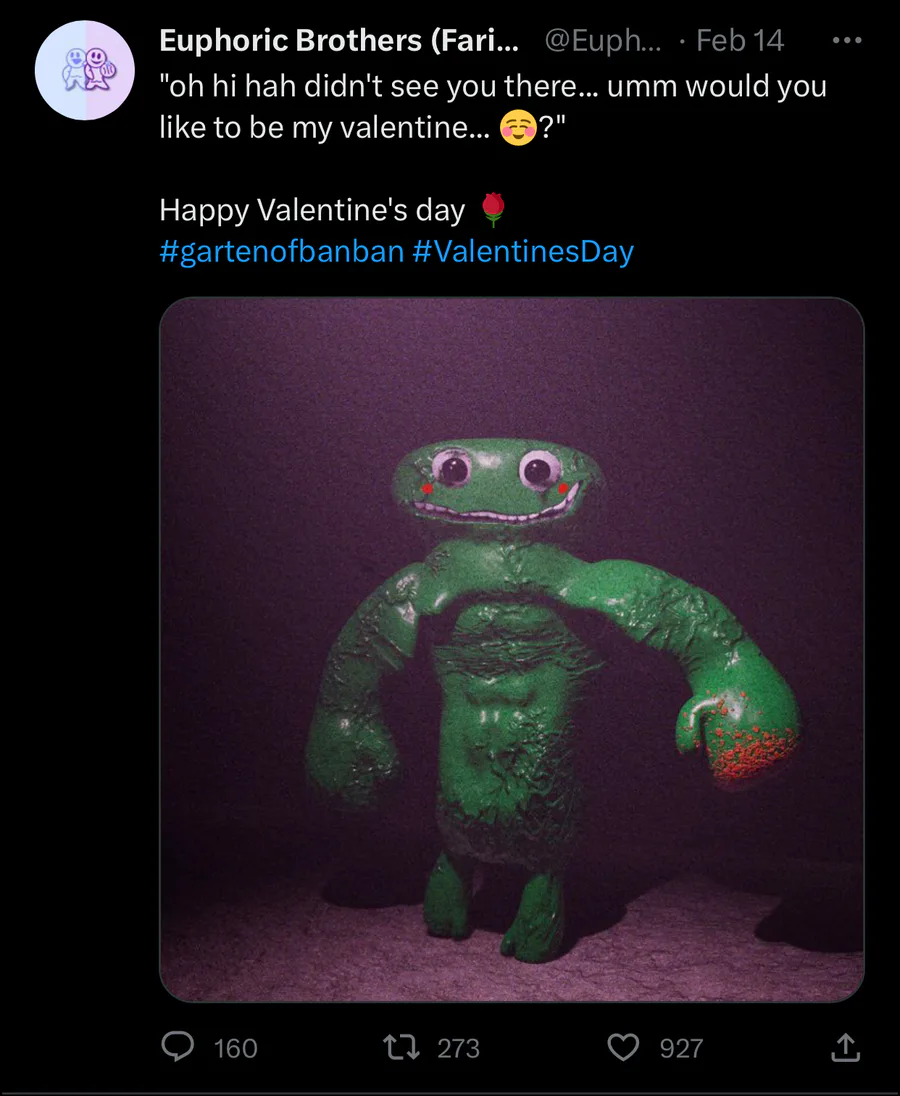Open the three-dot more options menu
Viewport: 900px width, 1096px height.
pos(846,41)
